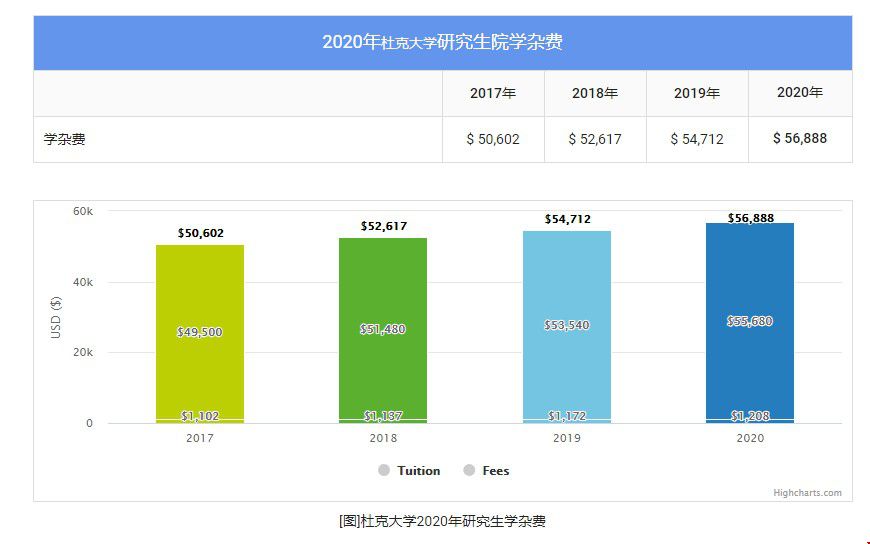
Task: Click the table title 2020年杜克大学研究生院学杂费
Action: (442, 42)
